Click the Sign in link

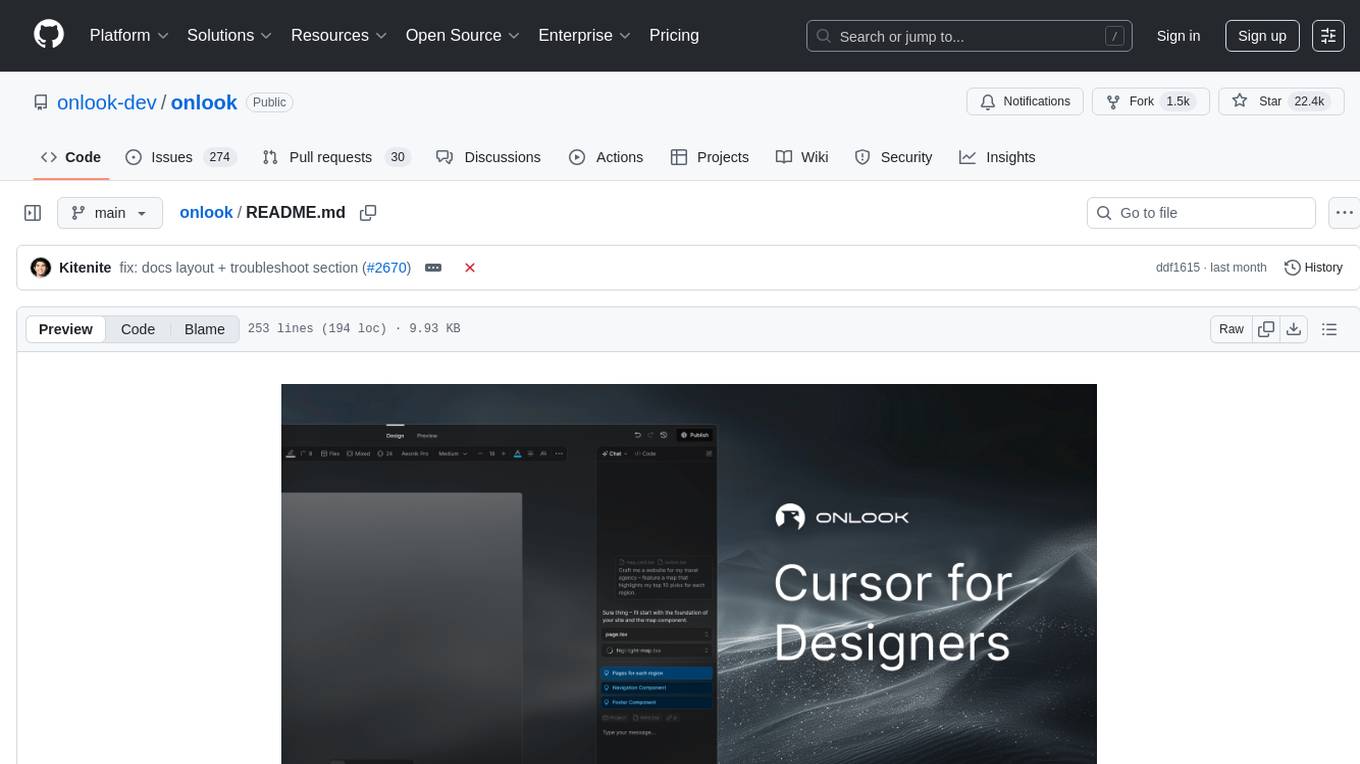[x=1178, y=36]
